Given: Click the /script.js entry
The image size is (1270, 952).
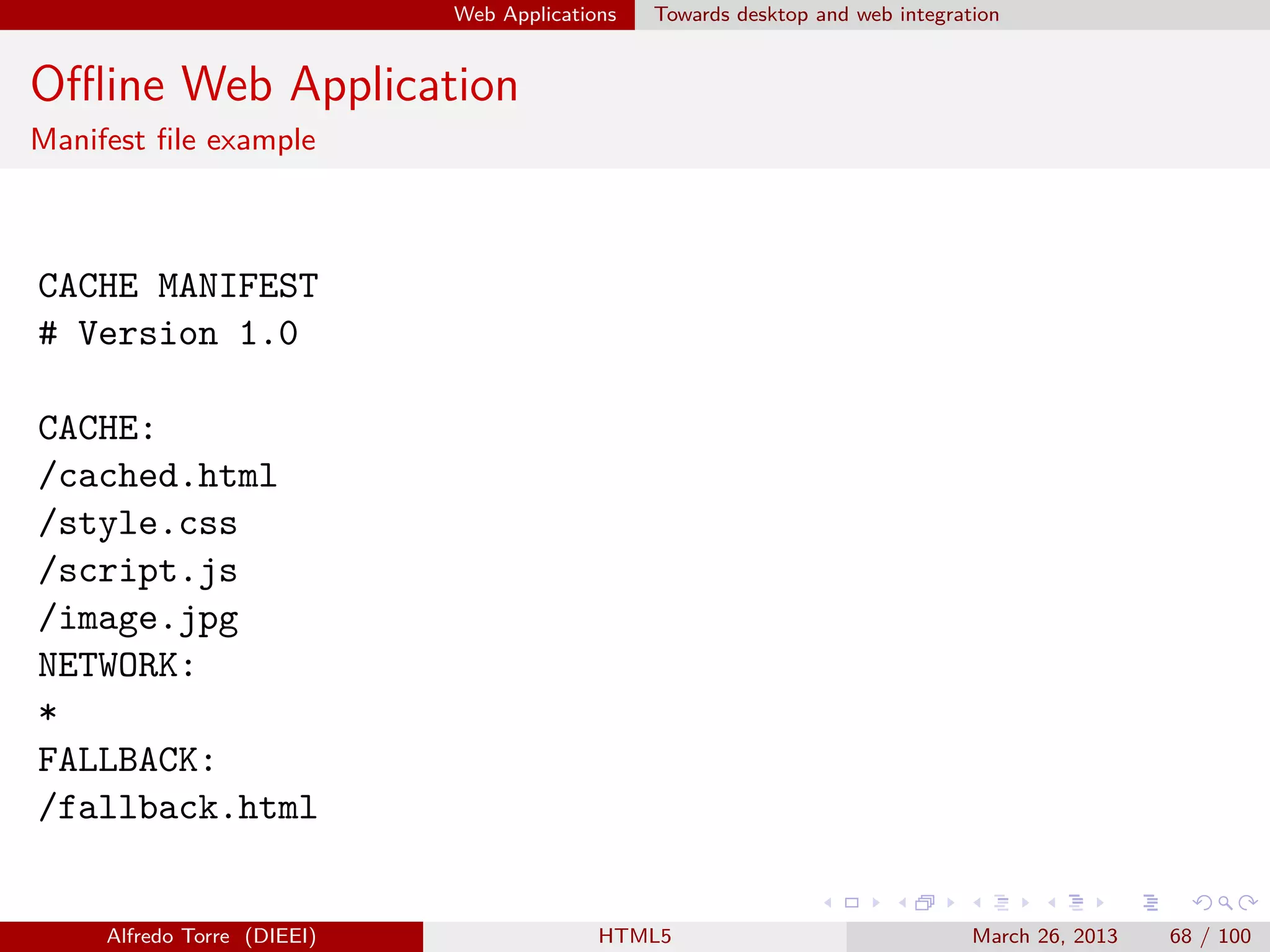Looking at the screenshot, I should tap(138, 571).
